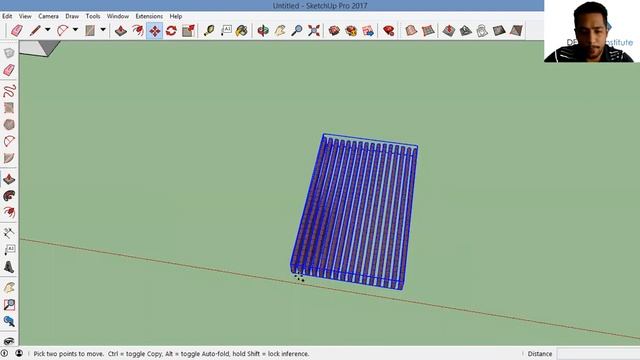This screenshot has width=640, height=360.
Task: Open the Draw menu
Action: [x=72, y=16]
